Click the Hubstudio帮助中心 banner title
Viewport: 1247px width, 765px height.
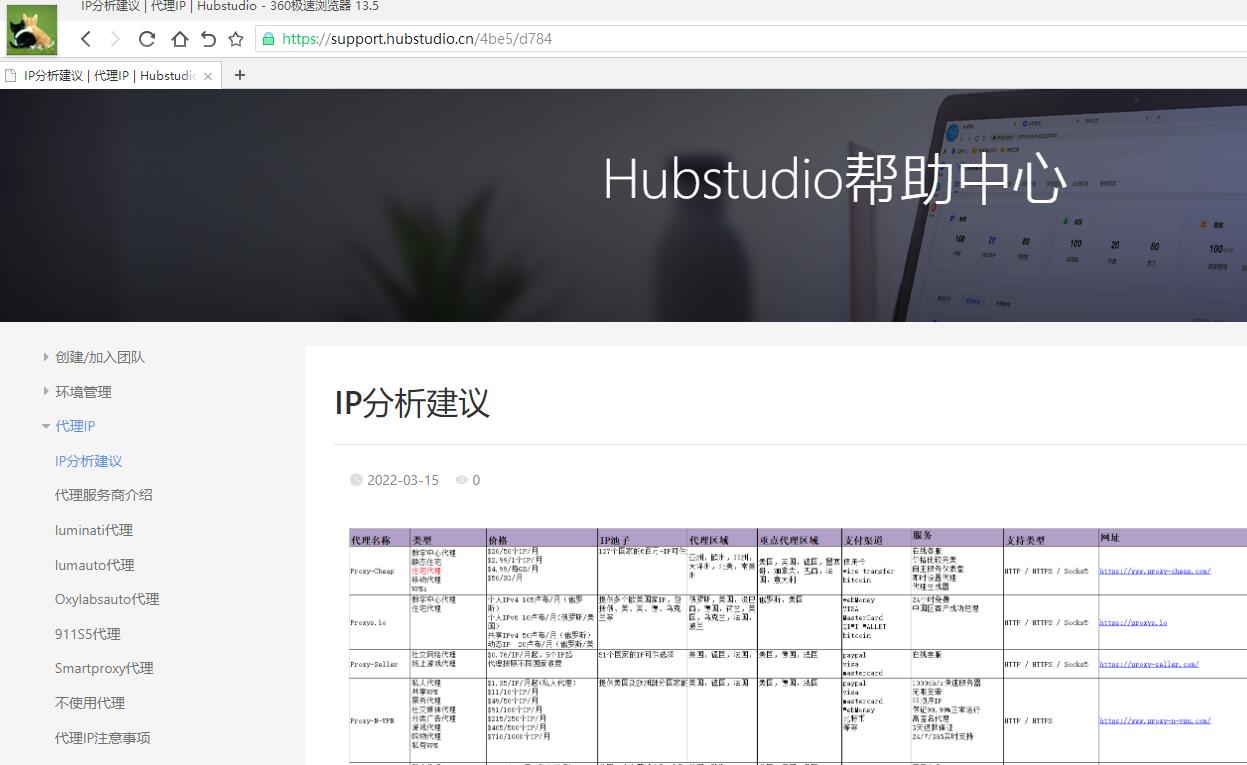pyautogui.click(x=834, y=179)
